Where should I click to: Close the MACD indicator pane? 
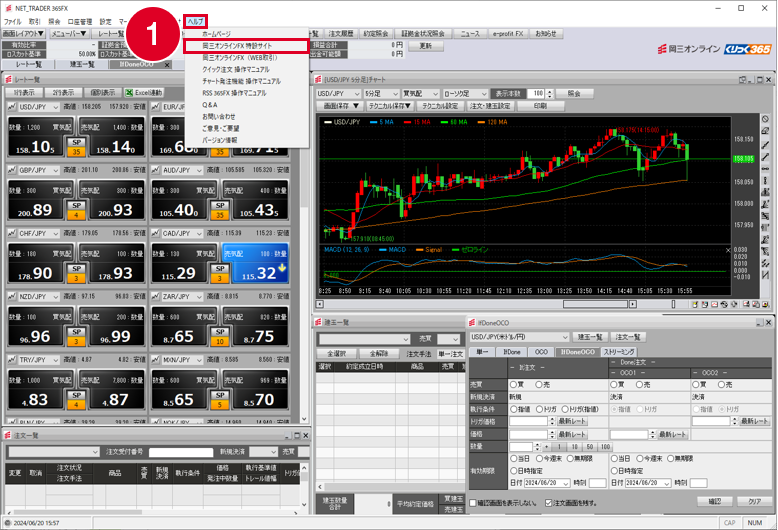pyautogui.click(x=728, y=251)
